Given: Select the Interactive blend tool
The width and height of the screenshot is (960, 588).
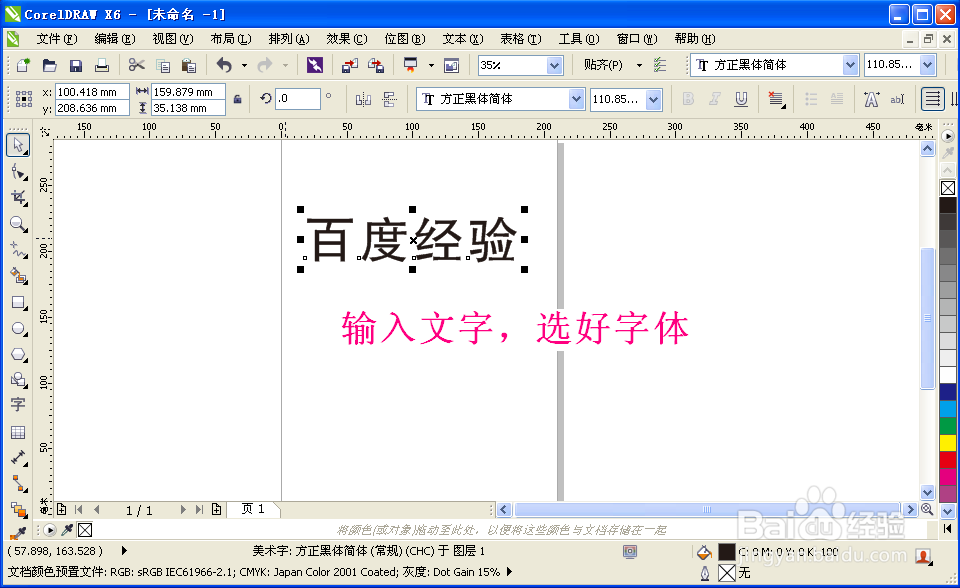Looking at the screenshot, I should (x=18, y=510).
